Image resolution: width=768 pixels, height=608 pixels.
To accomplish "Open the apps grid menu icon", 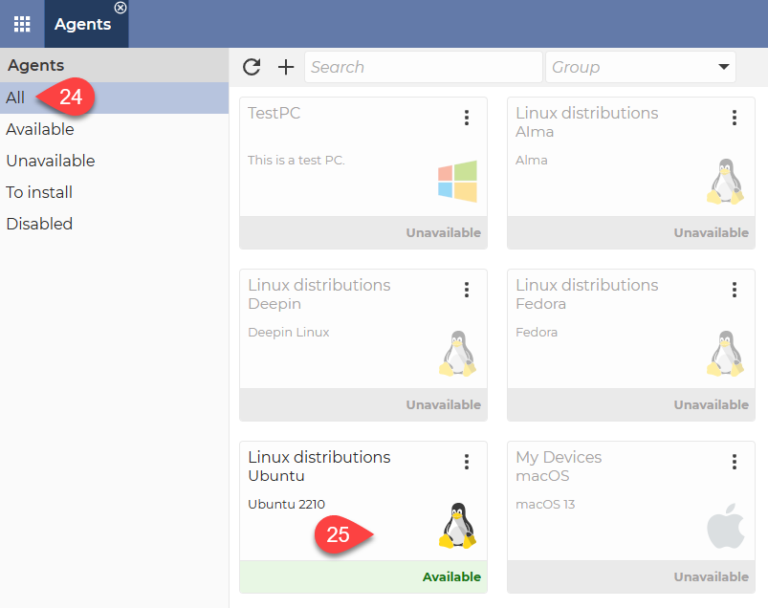I will click(22, 24).
